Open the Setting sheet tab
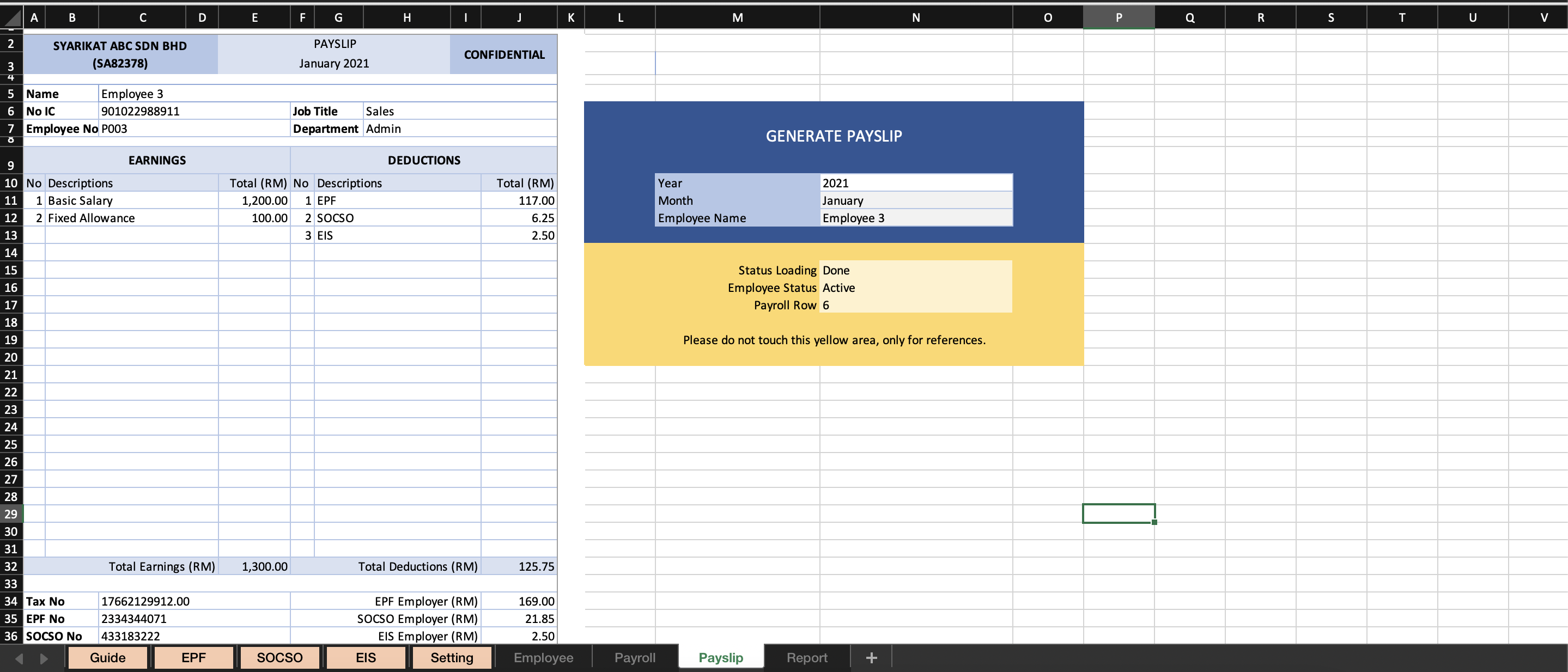The height and width of the screenshot is (672, 1568). pos(452,657)
